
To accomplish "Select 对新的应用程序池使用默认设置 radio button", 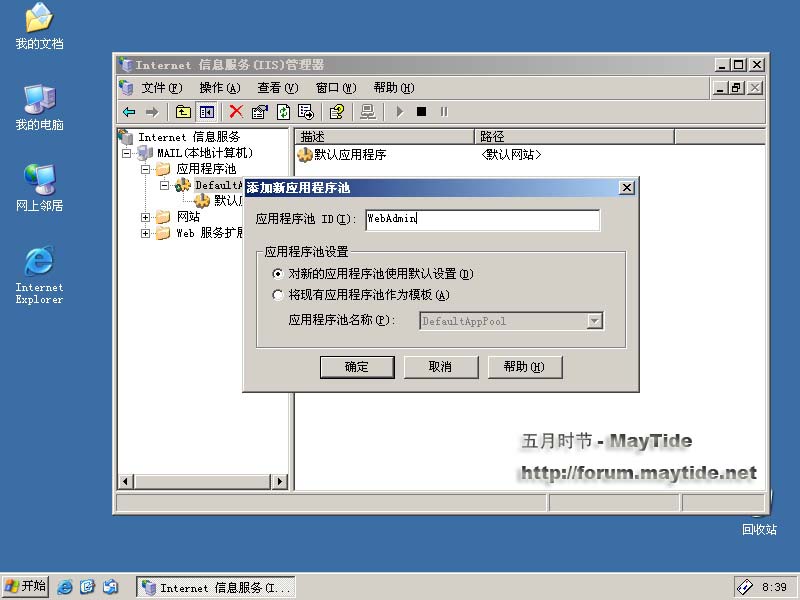I will tap(278, 273).
